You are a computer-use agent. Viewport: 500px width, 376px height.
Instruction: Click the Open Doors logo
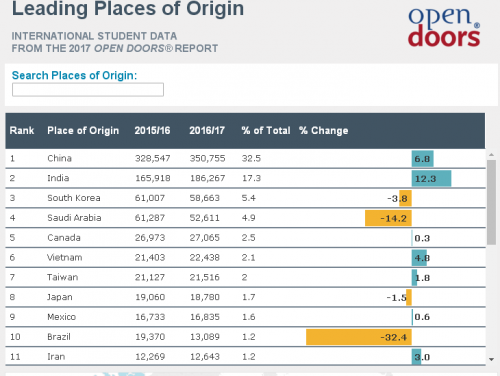pos(444,27)
